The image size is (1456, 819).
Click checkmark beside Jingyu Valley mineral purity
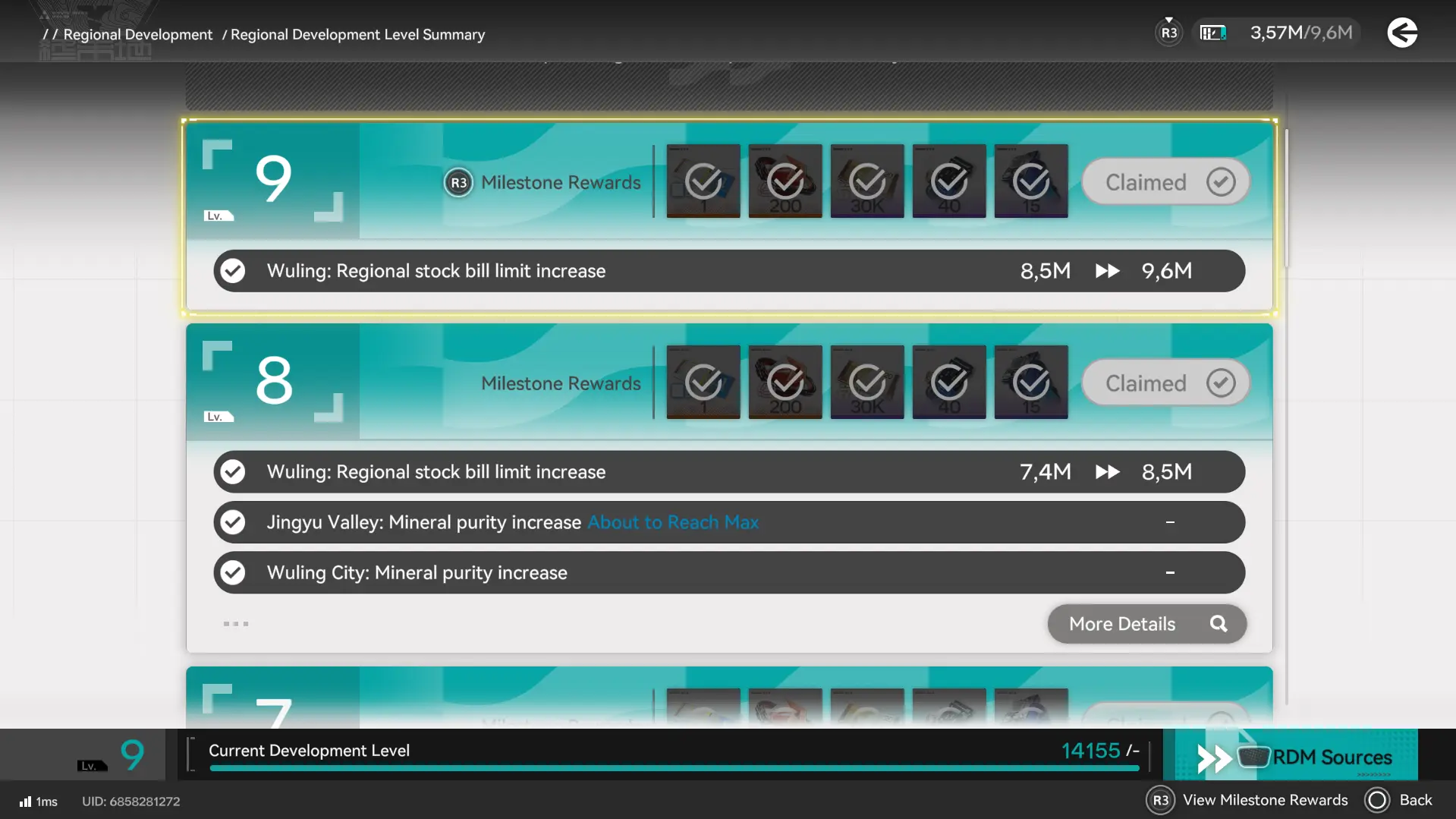[x=233, y=522]
